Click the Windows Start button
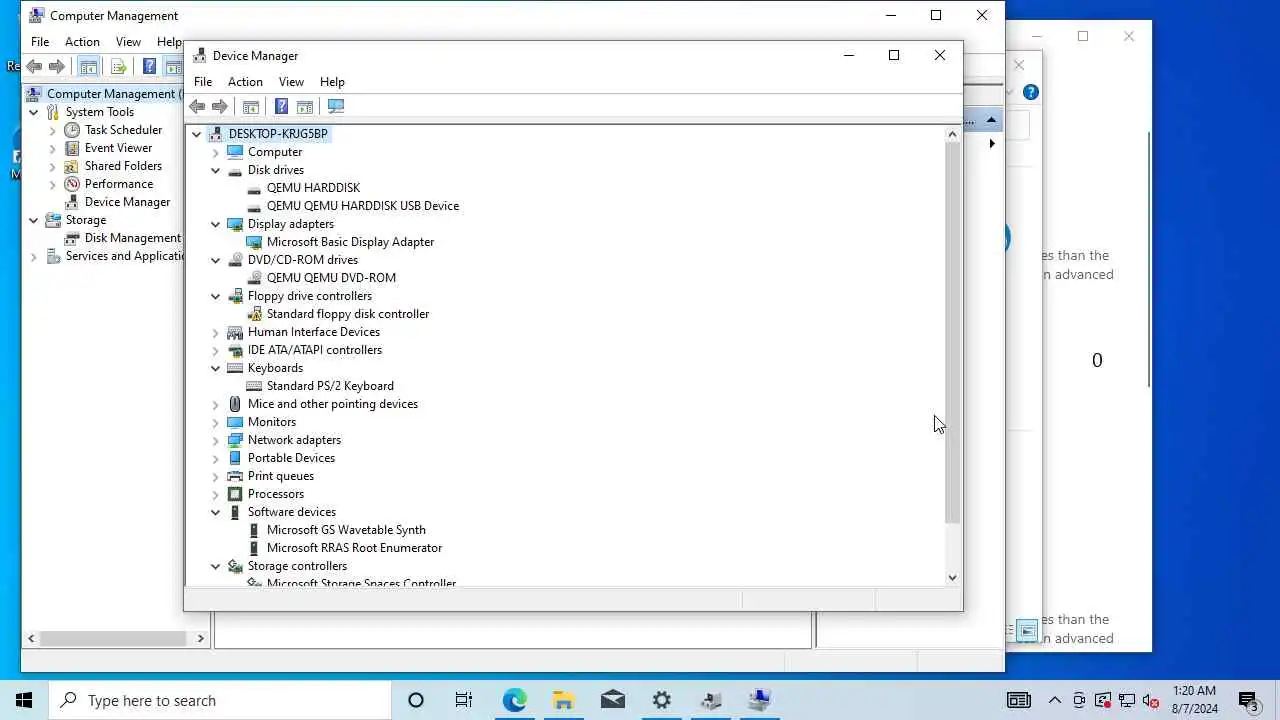 (24, 700)
